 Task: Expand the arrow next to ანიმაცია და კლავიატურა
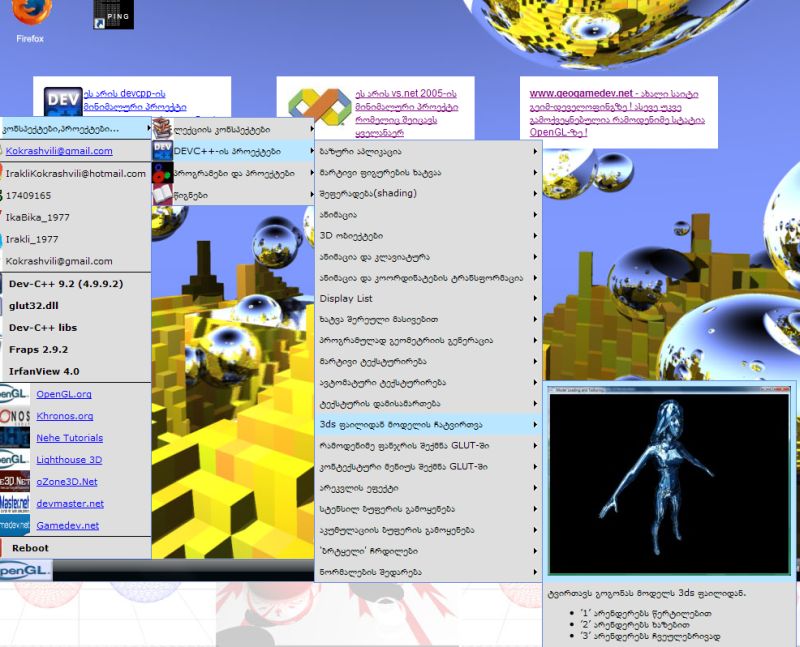click(x=535, y=257)
